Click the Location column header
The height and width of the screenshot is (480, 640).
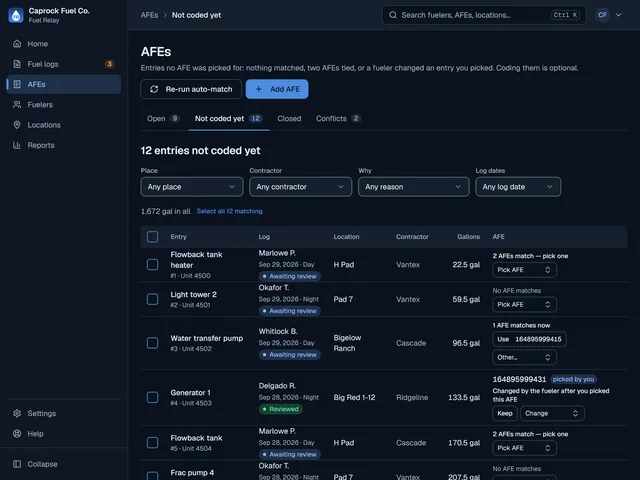[x=346, y=237]
